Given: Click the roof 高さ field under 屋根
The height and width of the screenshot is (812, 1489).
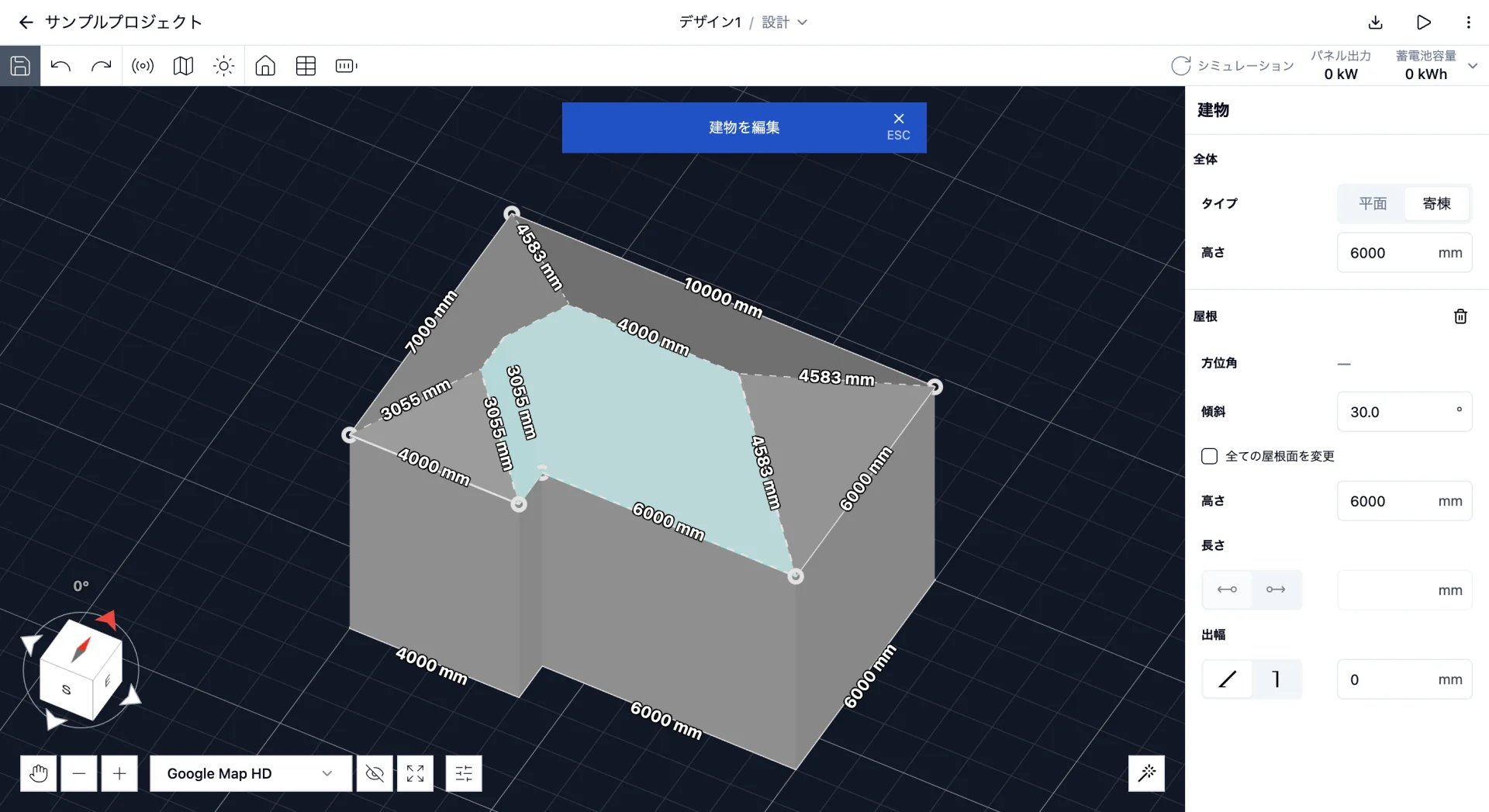Looking at the screenshot, I should (1404, 501).
